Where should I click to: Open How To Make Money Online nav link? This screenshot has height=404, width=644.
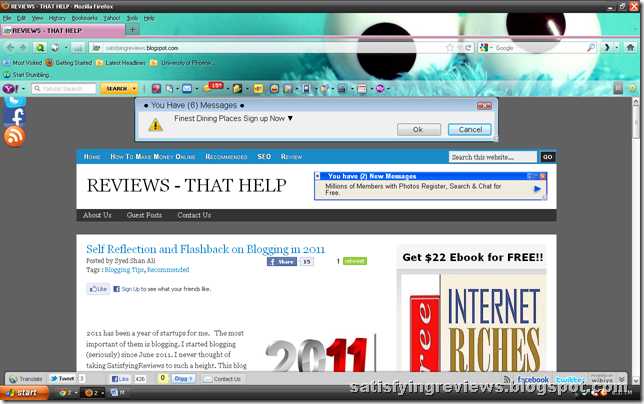coord(152,157)
